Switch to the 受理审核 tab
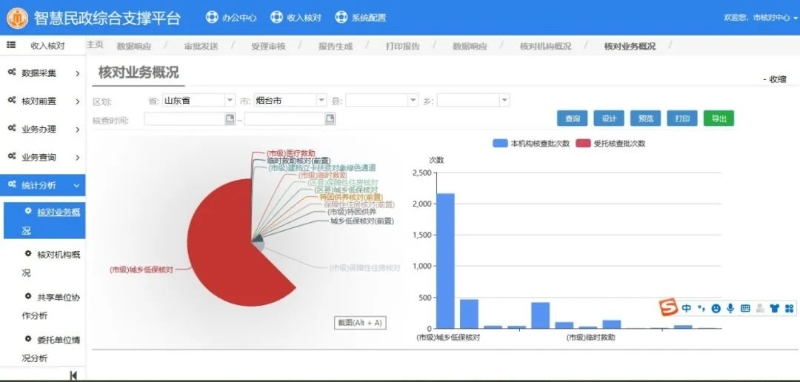 [x=268, y=46]
